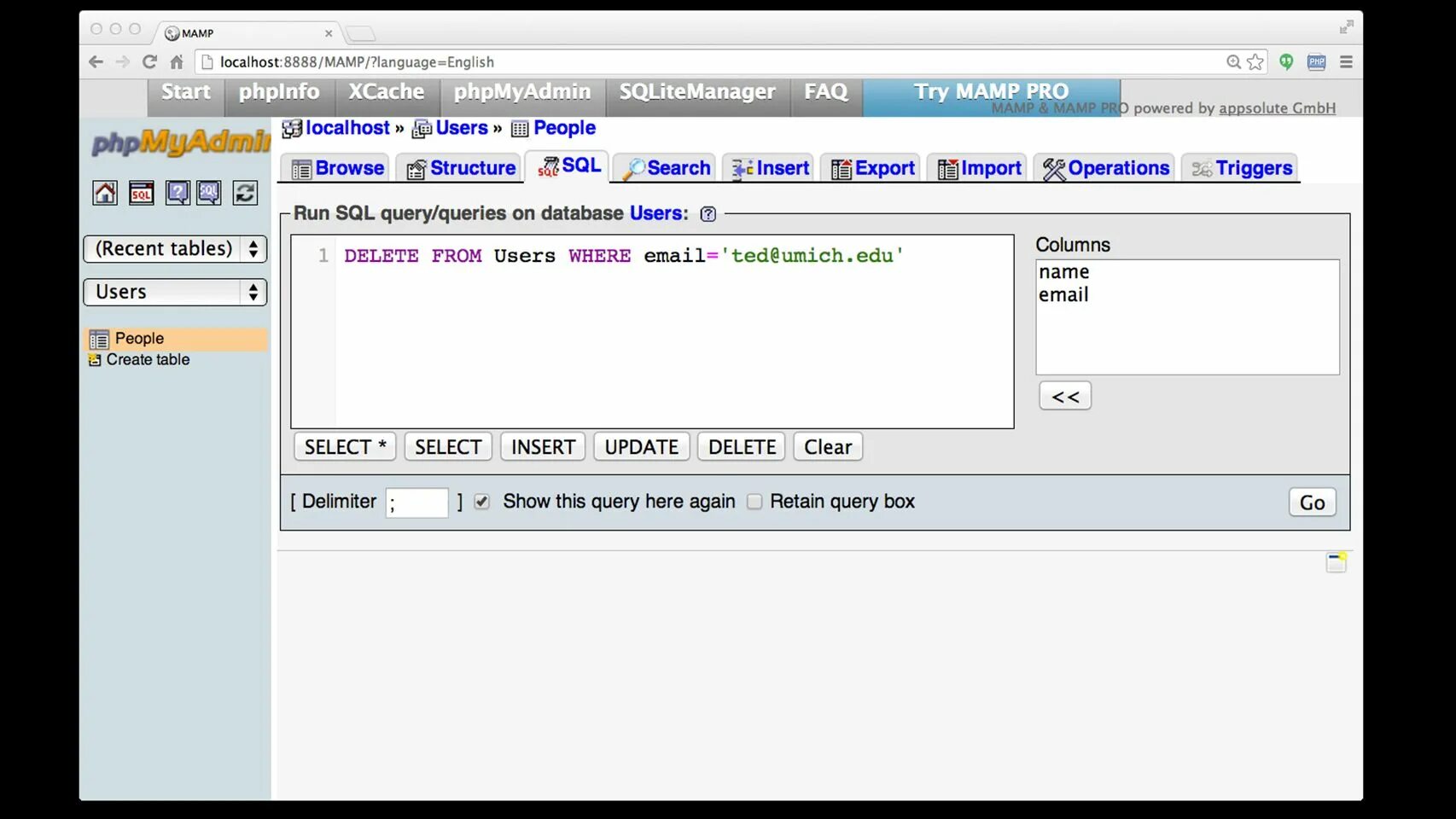
Task: Clear the SQL query box
Action: [828, 447]
